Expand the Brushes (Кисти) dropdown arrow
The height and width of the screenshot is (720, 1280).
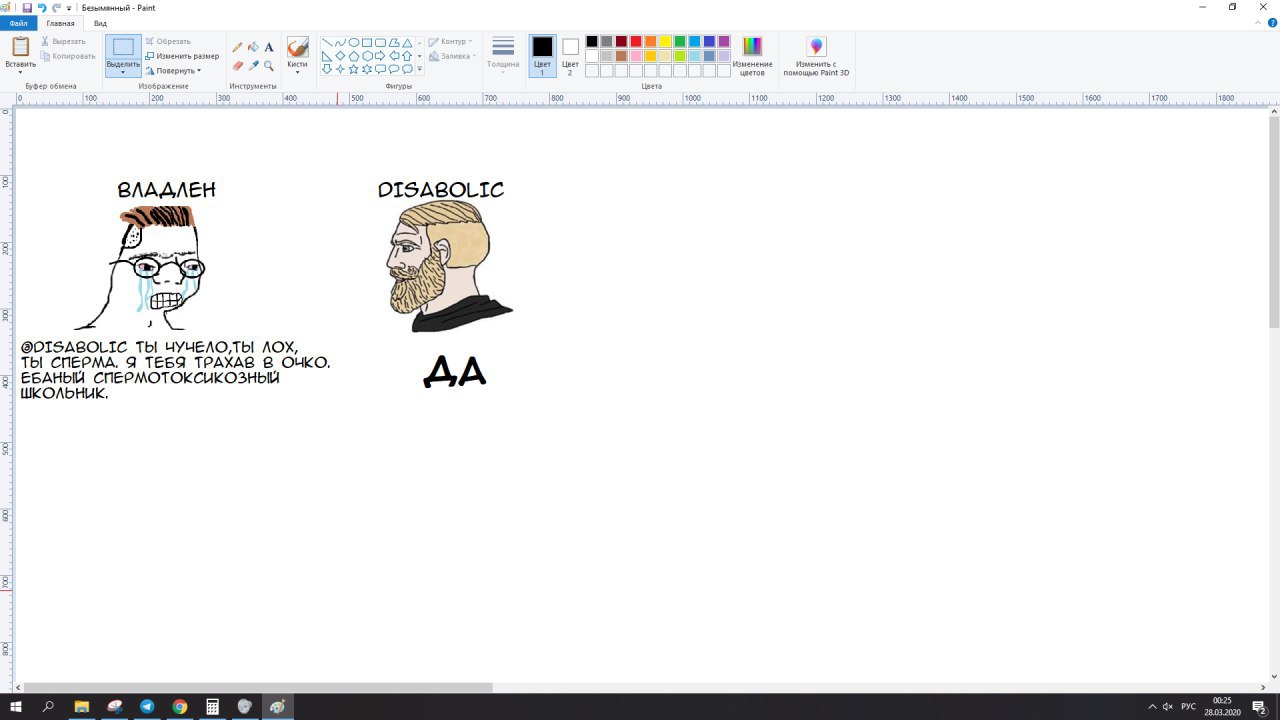(x=297, y=71)
